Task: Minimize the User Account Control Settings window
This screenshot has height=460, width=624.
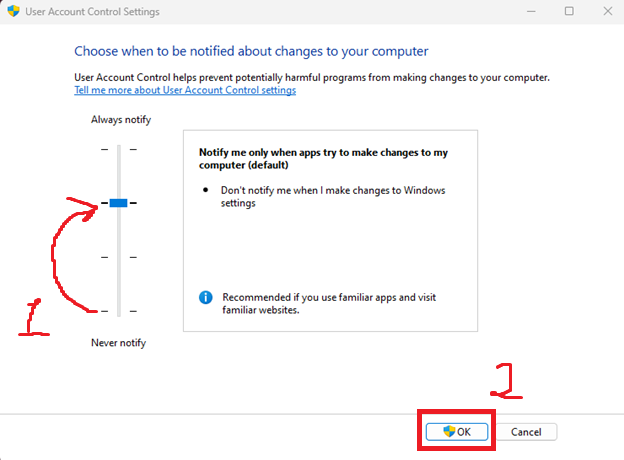Action: coord(531,11)
